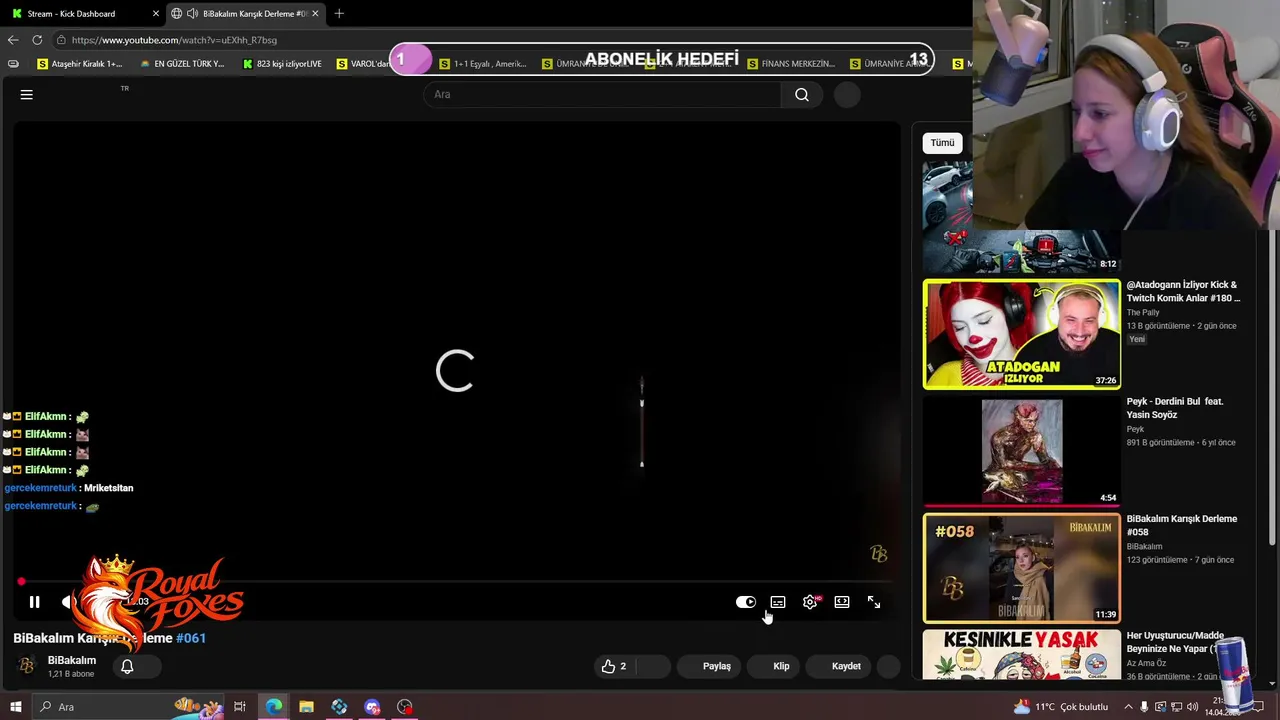Screen dimensions: 1280x720
Task: Open the Discord taskbar icon
Action: [x=372, y=707]
